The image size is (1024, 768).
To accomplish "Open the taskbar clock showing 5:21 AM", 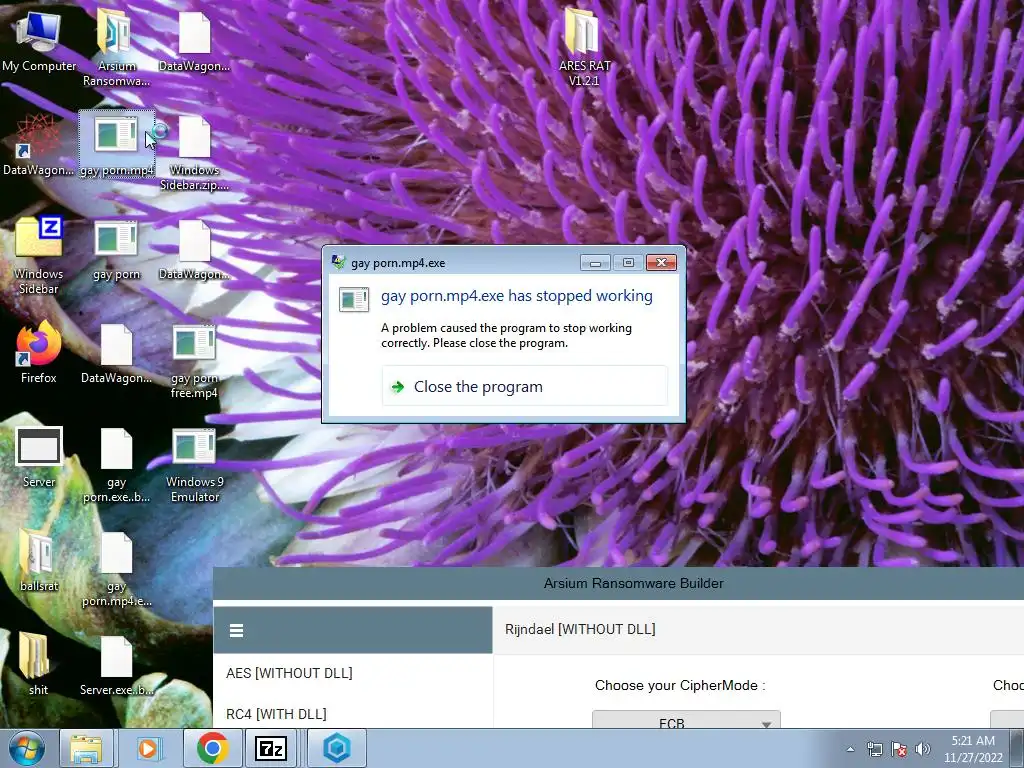I will point(973,749).
